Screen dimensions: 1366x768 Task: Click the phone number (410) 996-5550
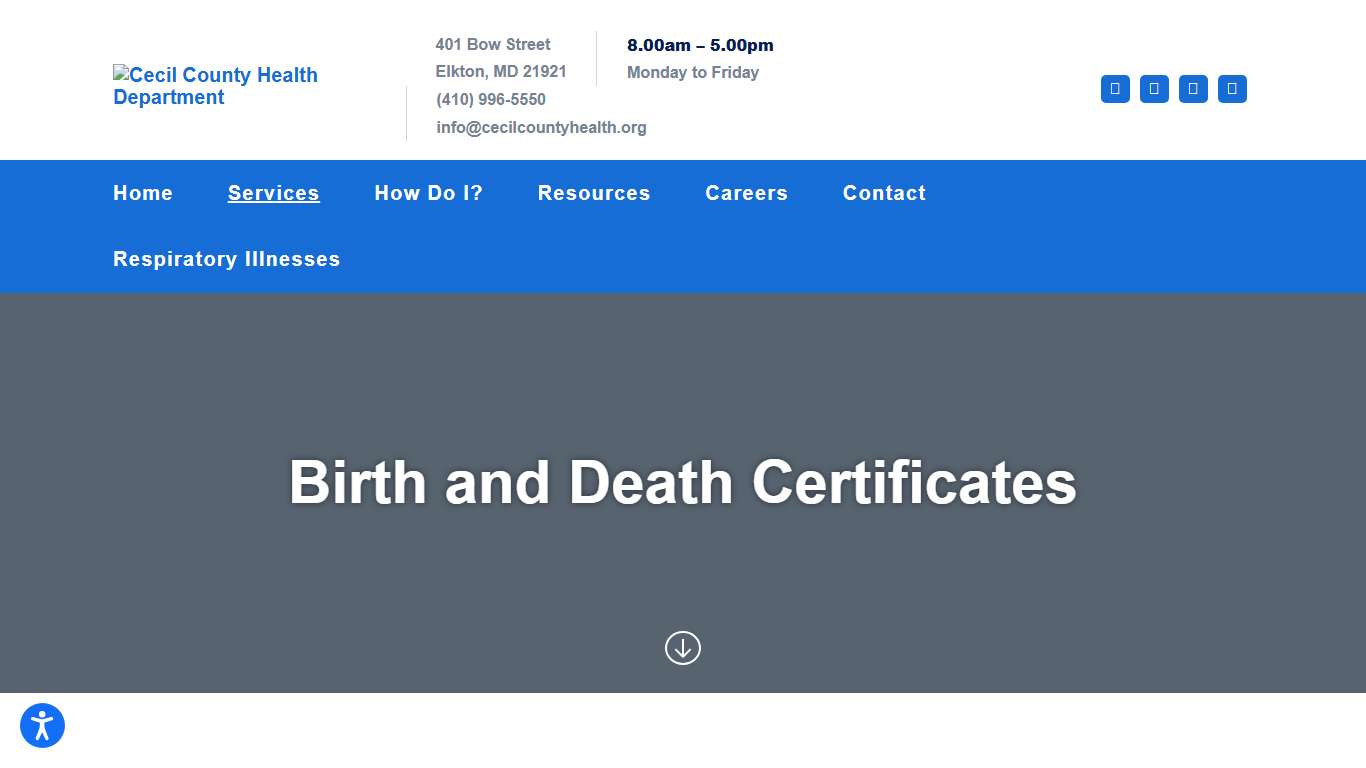click(x=490, y=99)
